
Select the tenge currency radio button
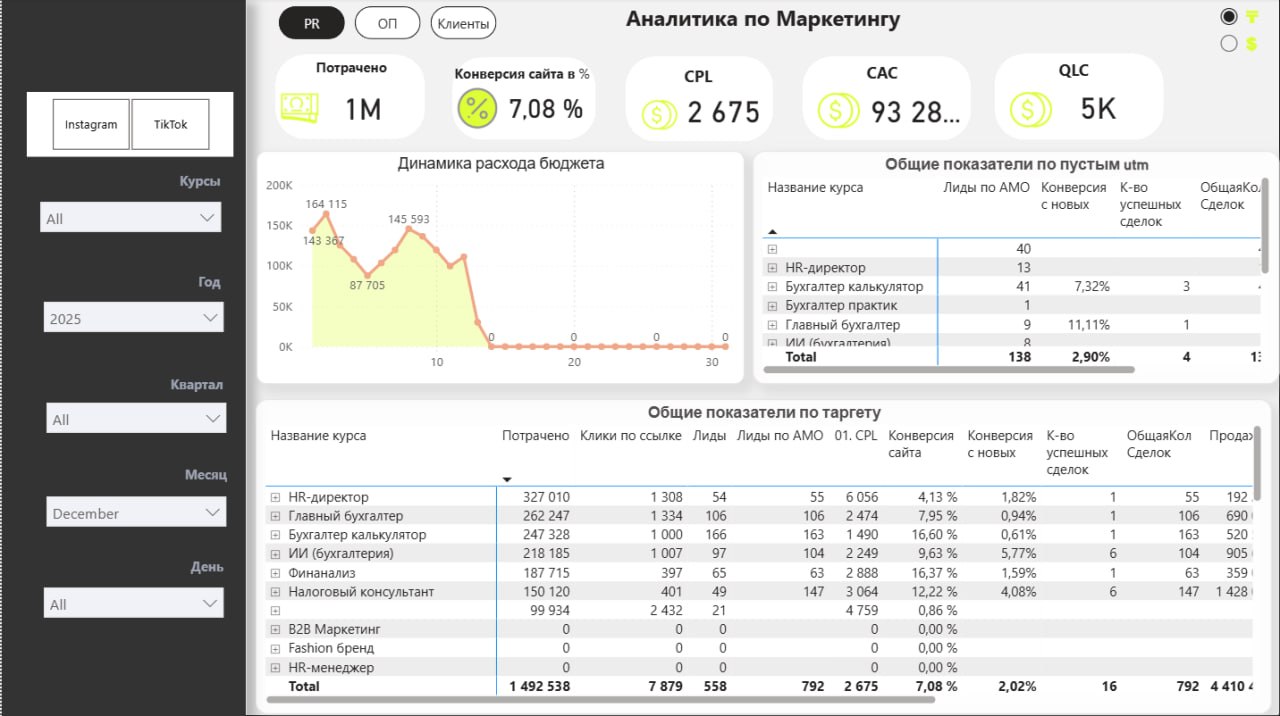(x=1229, y=16)
